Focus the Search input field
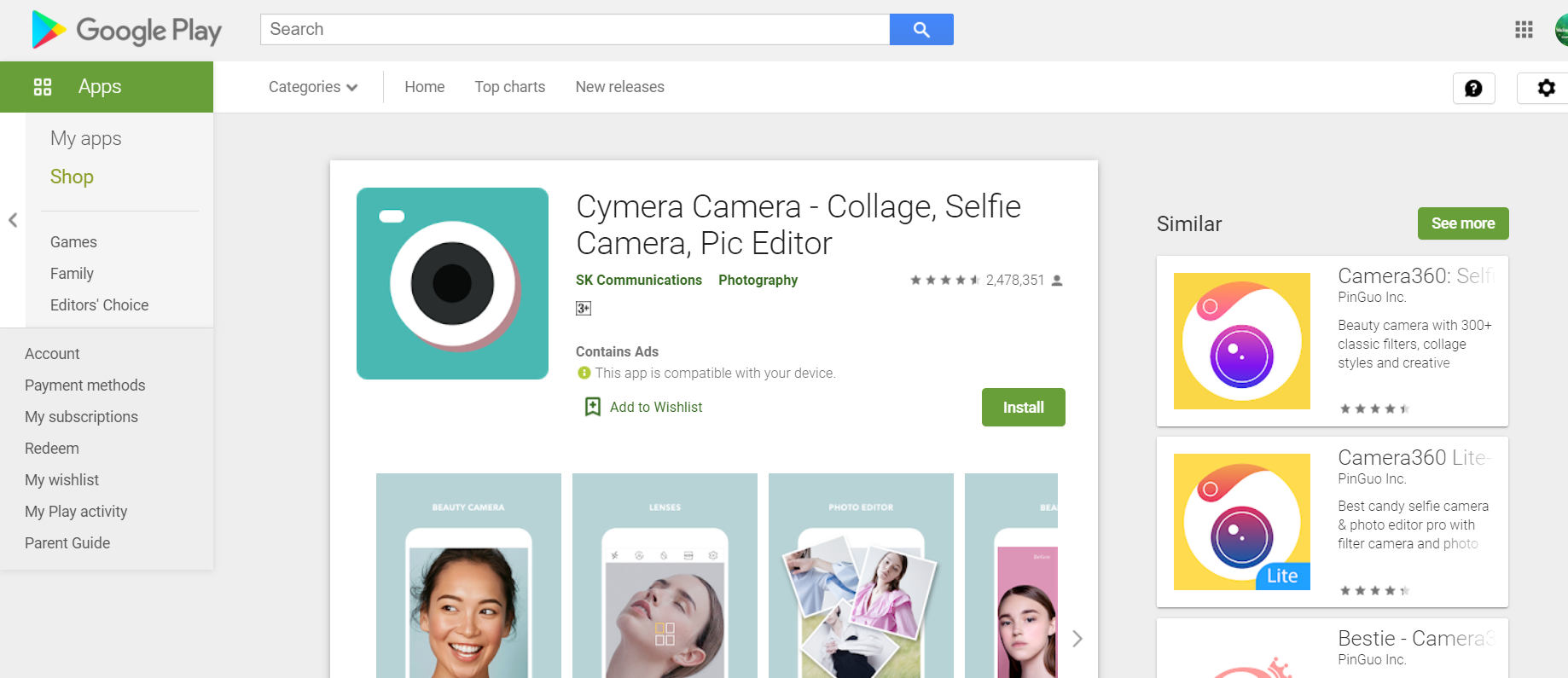 (575, 30)
